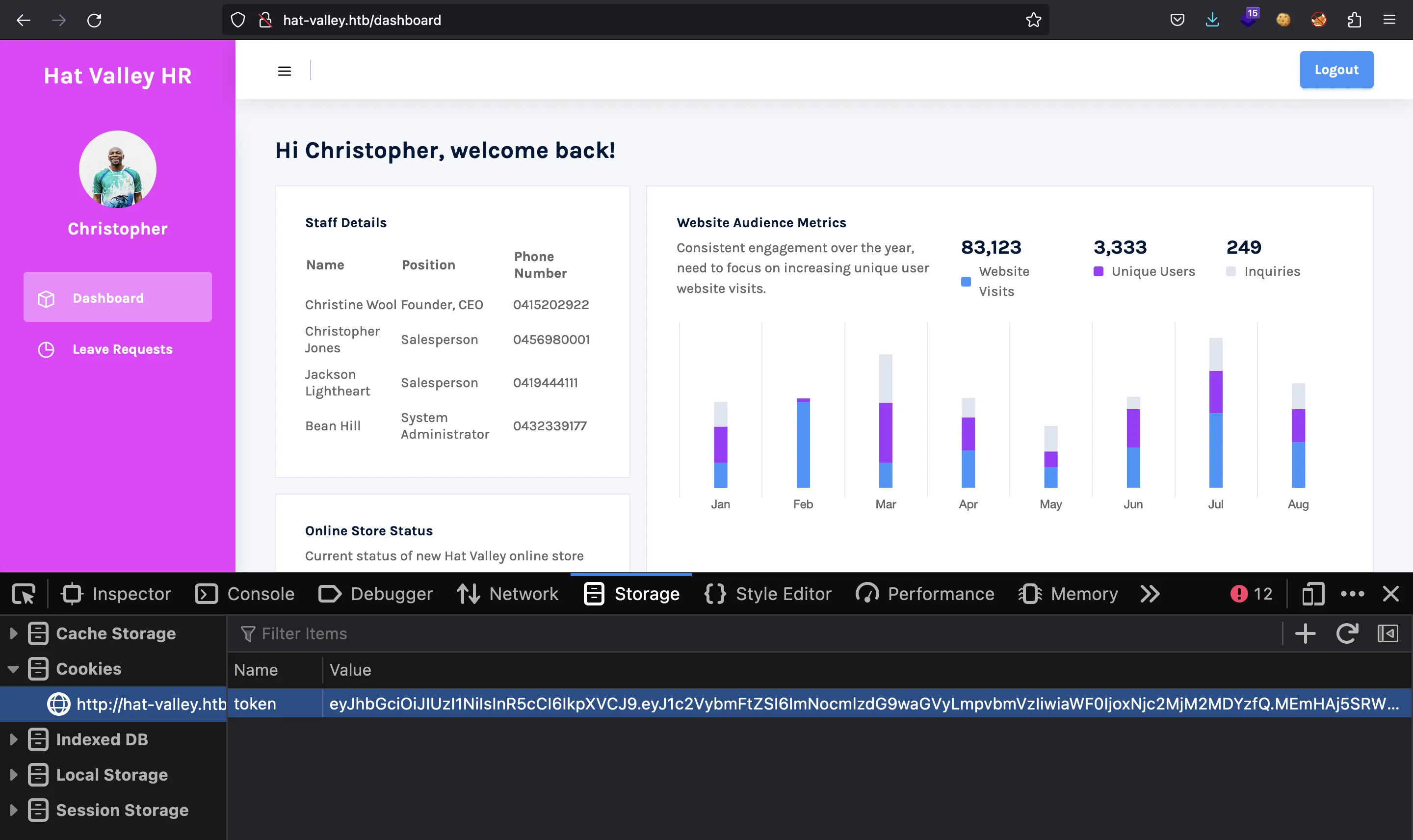
Task: Switch to the Network tab
Action: [508, 594]
